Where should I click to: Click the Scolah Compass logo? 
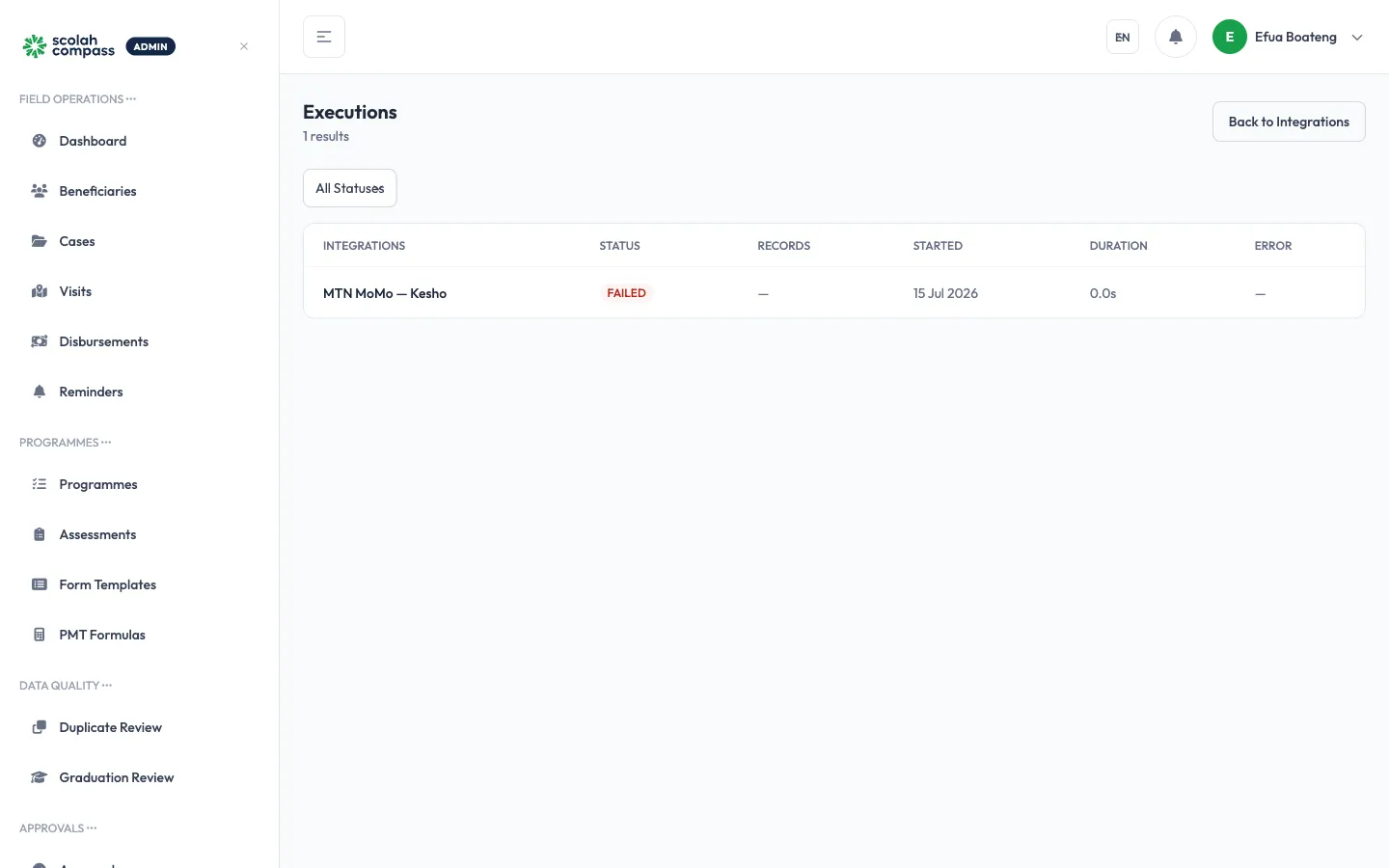(x=68, y=46)
